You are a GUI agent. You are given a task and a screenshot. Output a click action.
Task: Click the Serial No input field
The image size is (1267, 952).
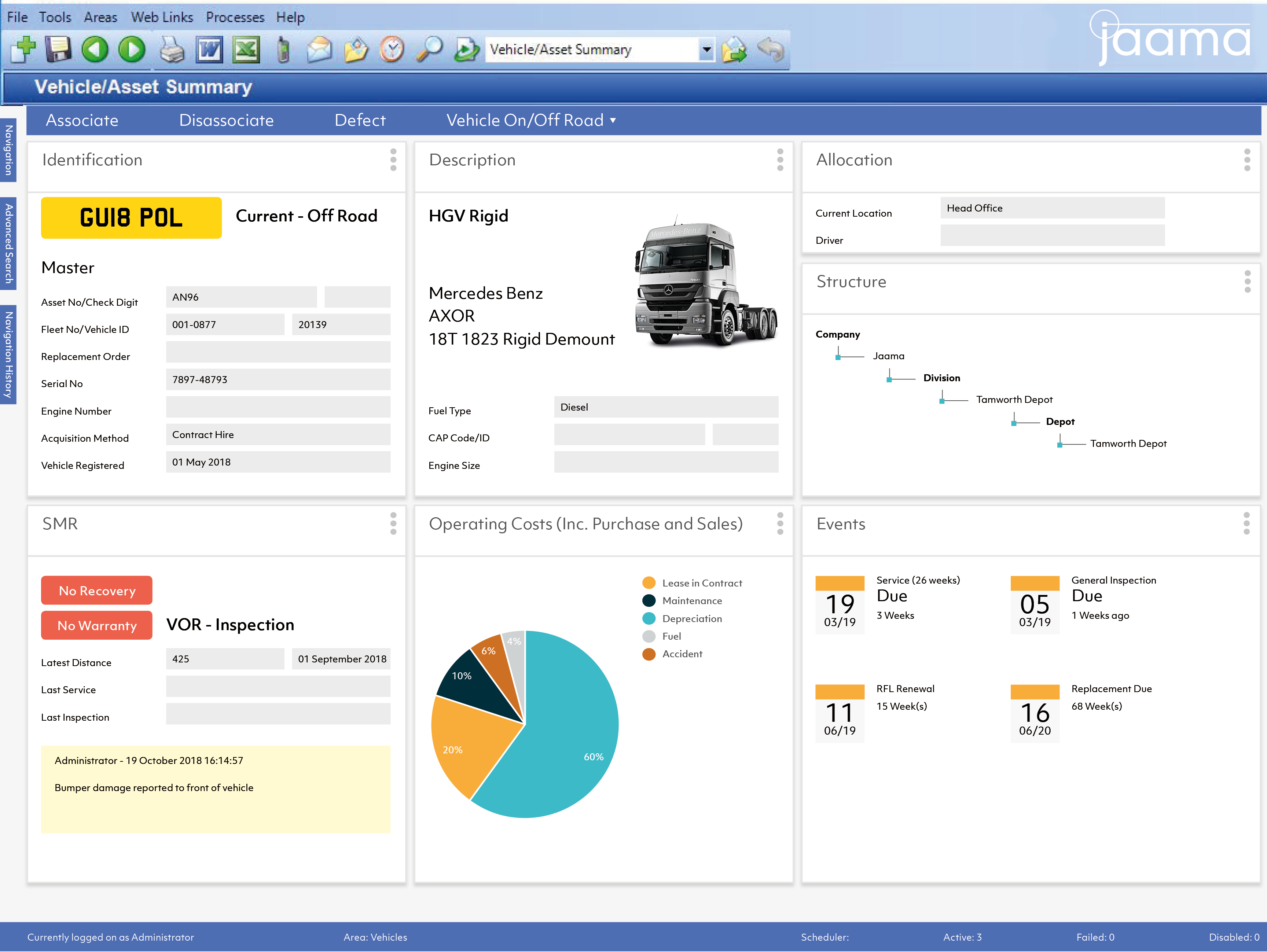click(278, 379)
